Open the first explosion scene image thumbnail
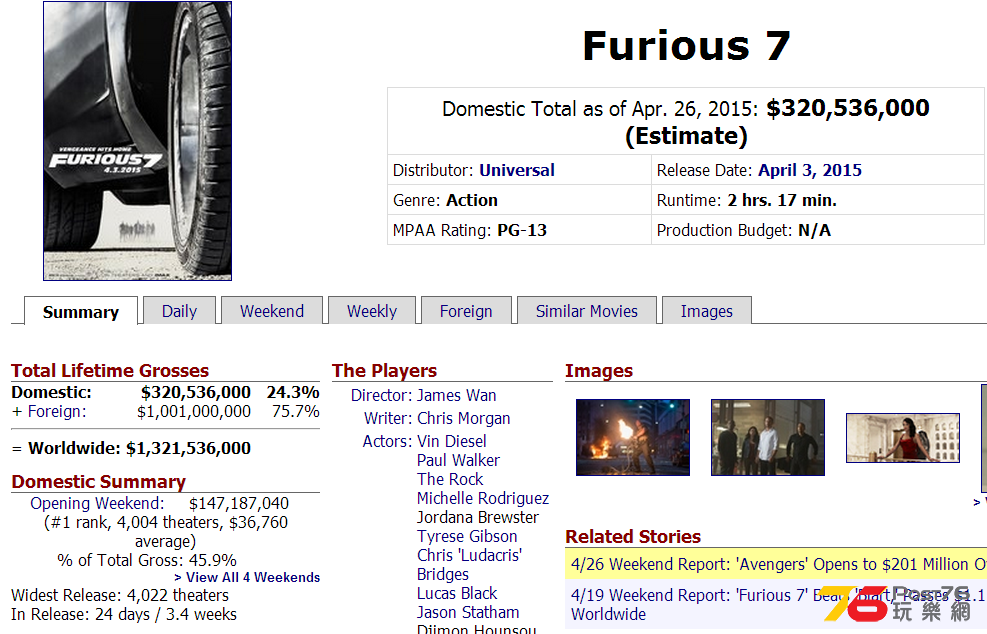Viewport: 987px width, 634px height. point(618,437)
